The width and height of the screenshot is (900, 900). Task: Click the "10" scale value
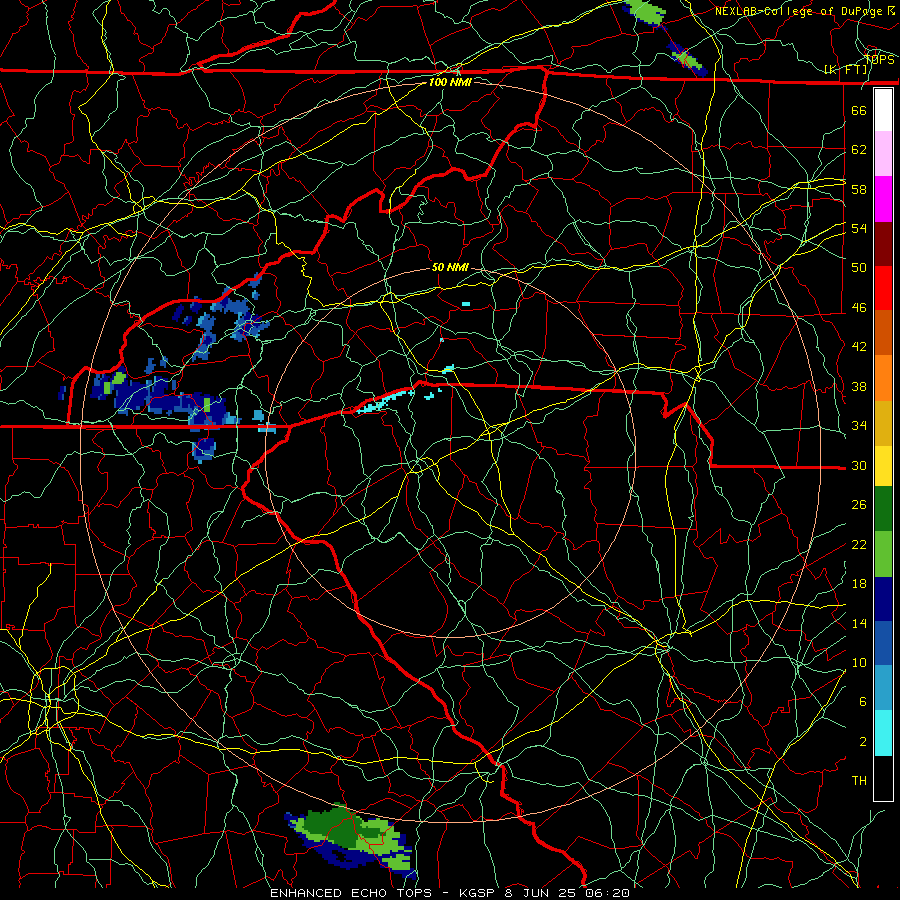[859, 662]
